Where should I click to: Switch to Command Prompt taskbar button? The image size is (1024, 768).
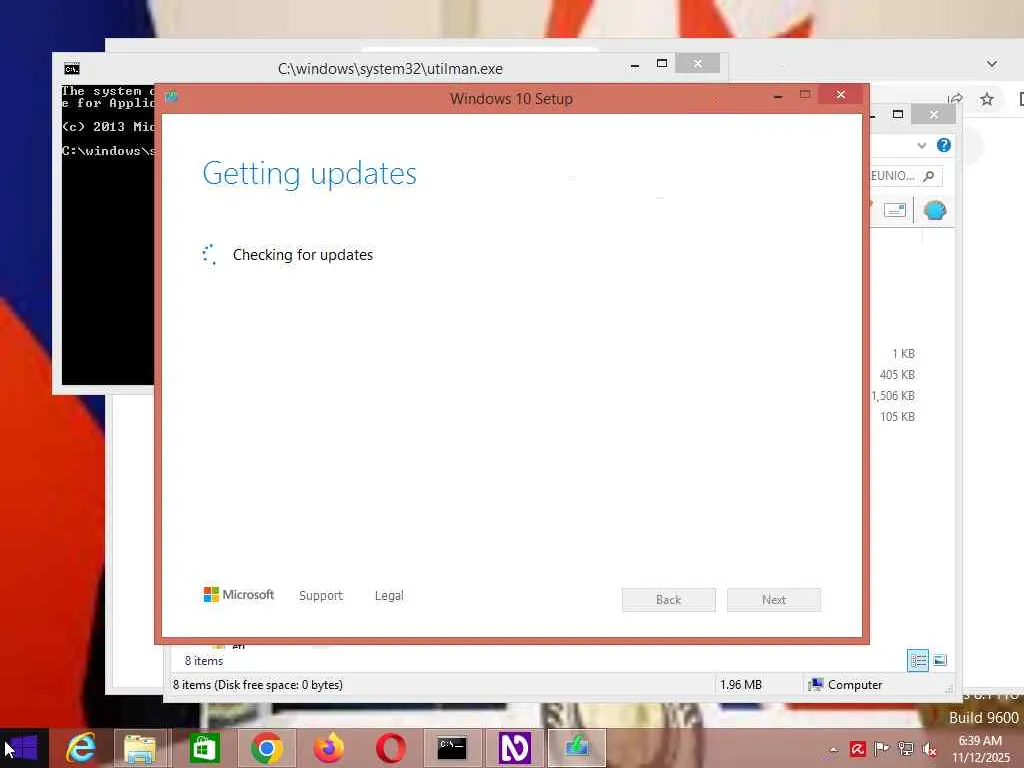pyautogui.click(x=452, y=748)
